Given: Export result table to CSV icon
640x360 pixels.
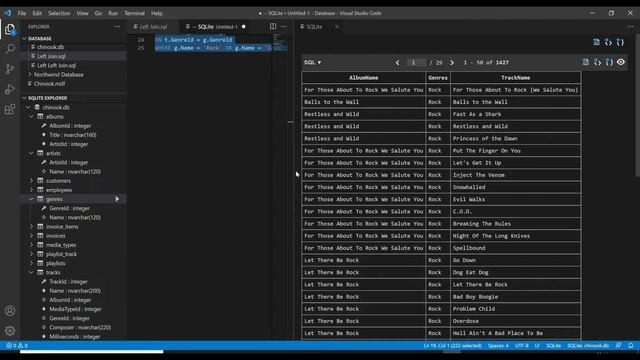Looking at the screenshot, I should (586, 62).
